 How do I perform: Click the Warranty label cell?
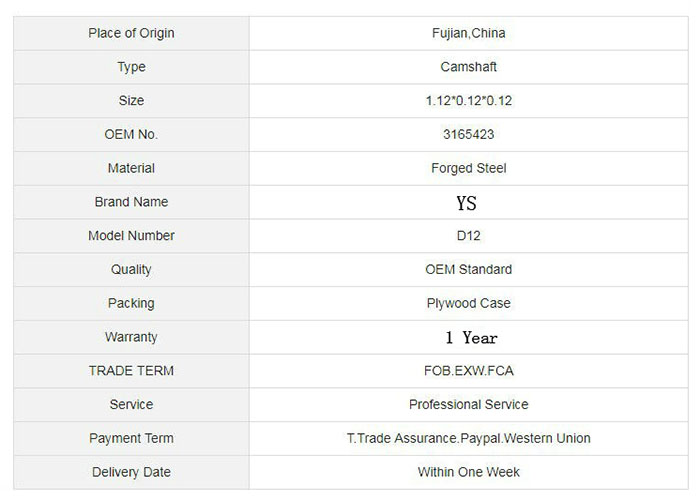tap(131, 337)
